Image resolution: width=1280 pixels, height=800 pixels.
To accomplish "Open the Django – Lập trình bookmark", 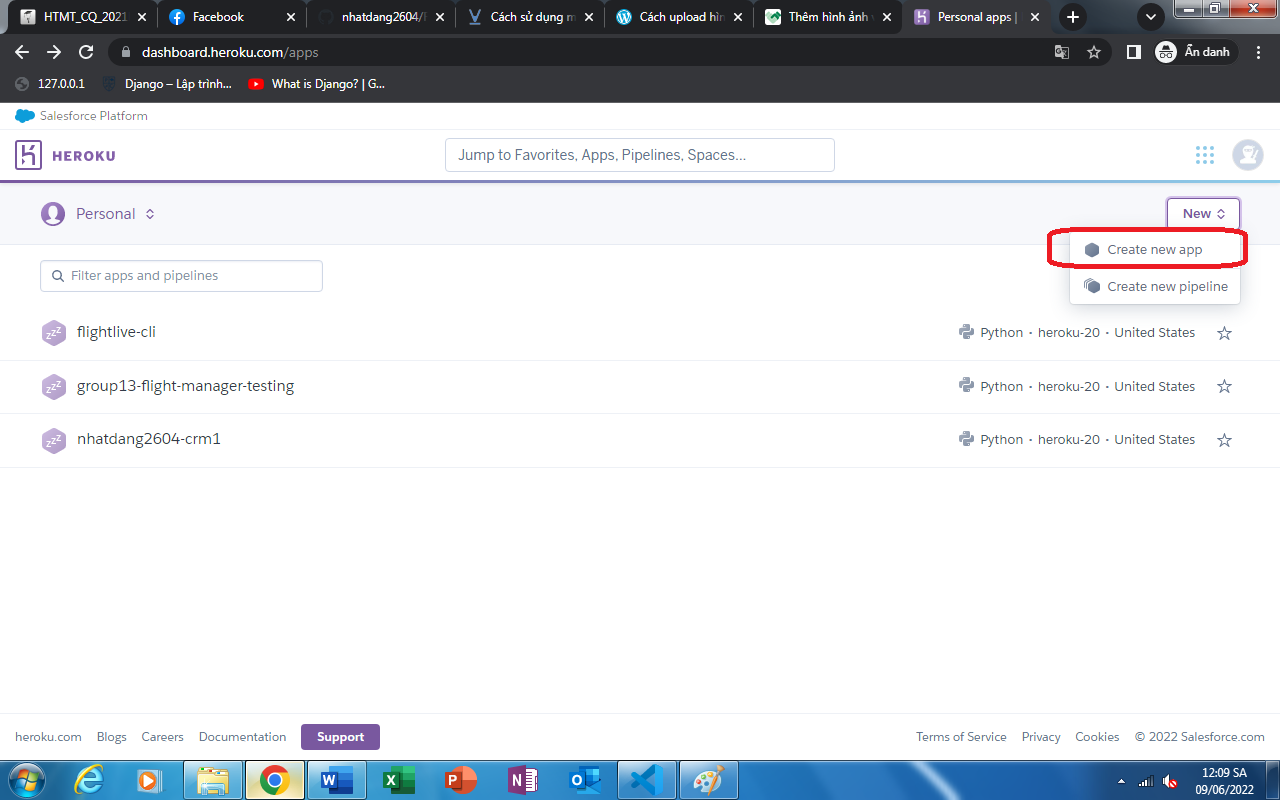I will [x=167, y=84].
